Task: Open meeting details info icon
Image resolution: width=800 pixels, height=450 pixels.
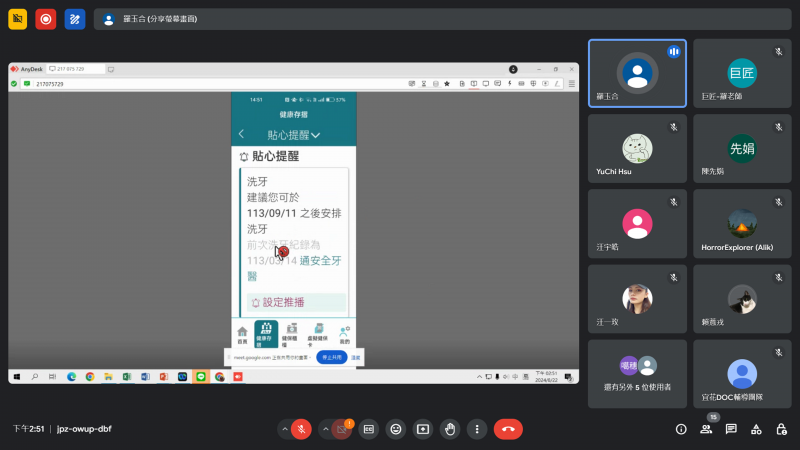Action: pos(681,429)
